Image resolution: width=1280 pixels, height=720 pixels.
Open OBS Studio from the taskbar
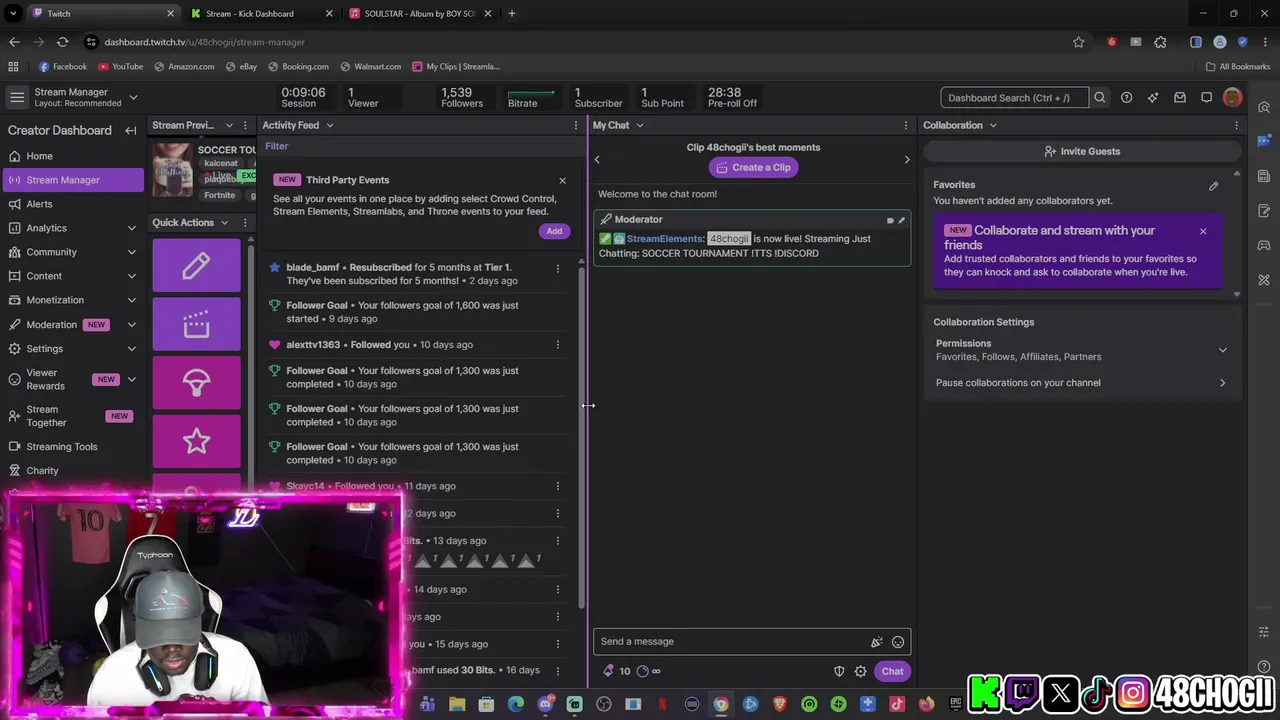pyautogui.click(x=604, y=704)
